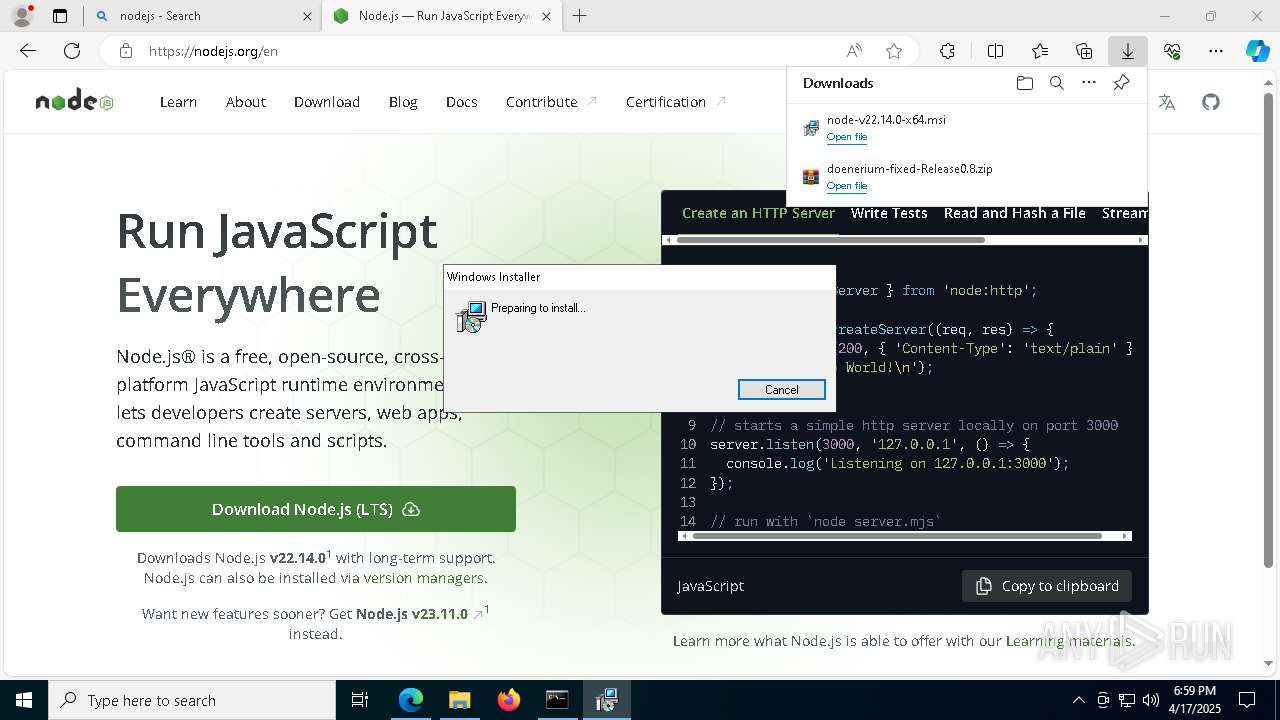This screenshot has height=720, width=1280.
Task: Click the code block horizontal scrollbar
Action: coord(897,536)
